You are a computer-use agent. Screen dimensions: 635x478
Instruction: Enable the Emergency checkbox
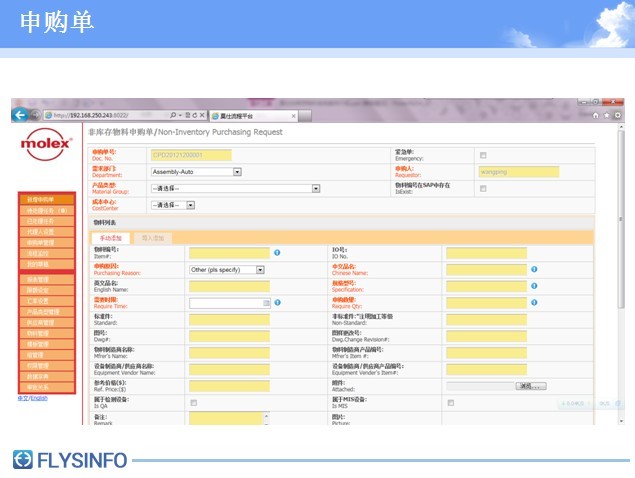tap(483, 155)
